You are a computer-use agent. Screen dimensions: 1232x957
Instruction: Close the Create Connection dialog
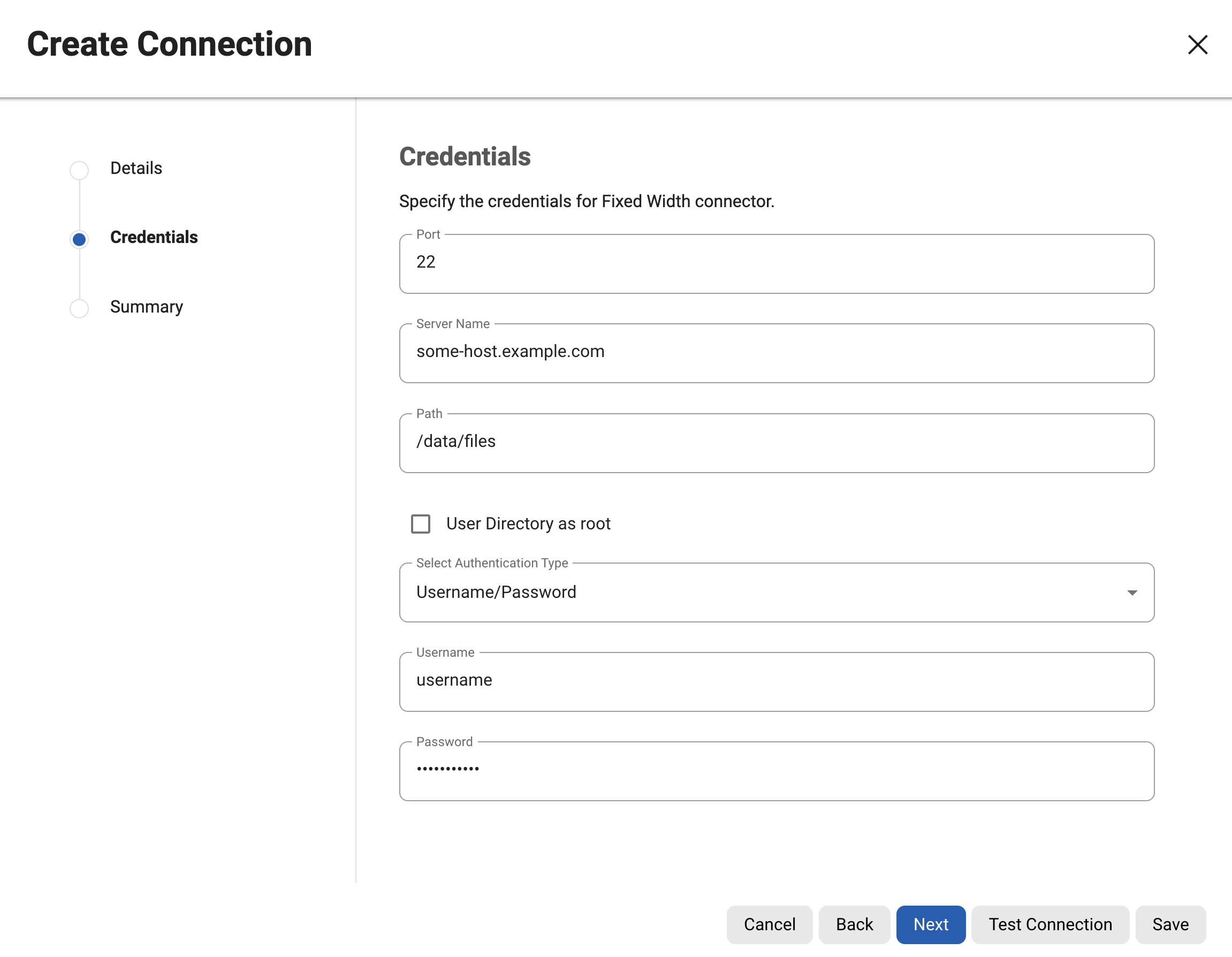tap(1197, 44)
